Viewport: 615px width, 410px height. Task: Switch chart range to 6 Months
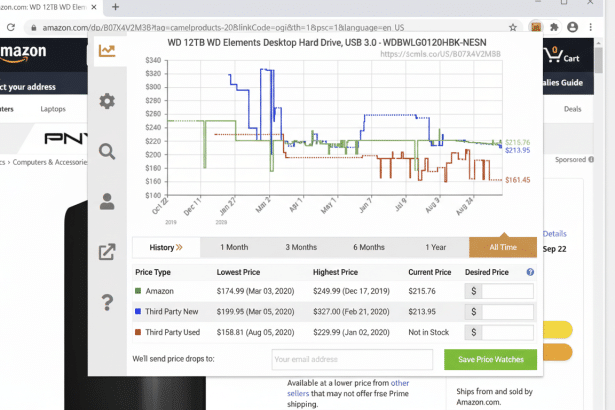(x=369, y=247)
